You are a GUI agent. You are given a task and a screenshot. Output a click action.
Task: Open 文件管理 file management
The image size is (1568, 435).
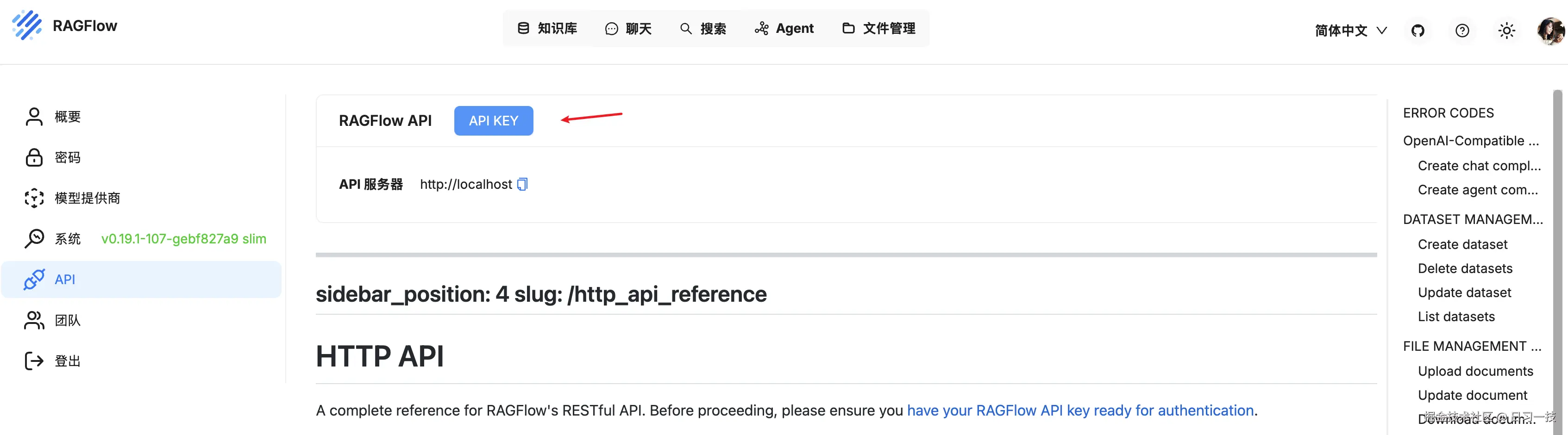point(848,28)
